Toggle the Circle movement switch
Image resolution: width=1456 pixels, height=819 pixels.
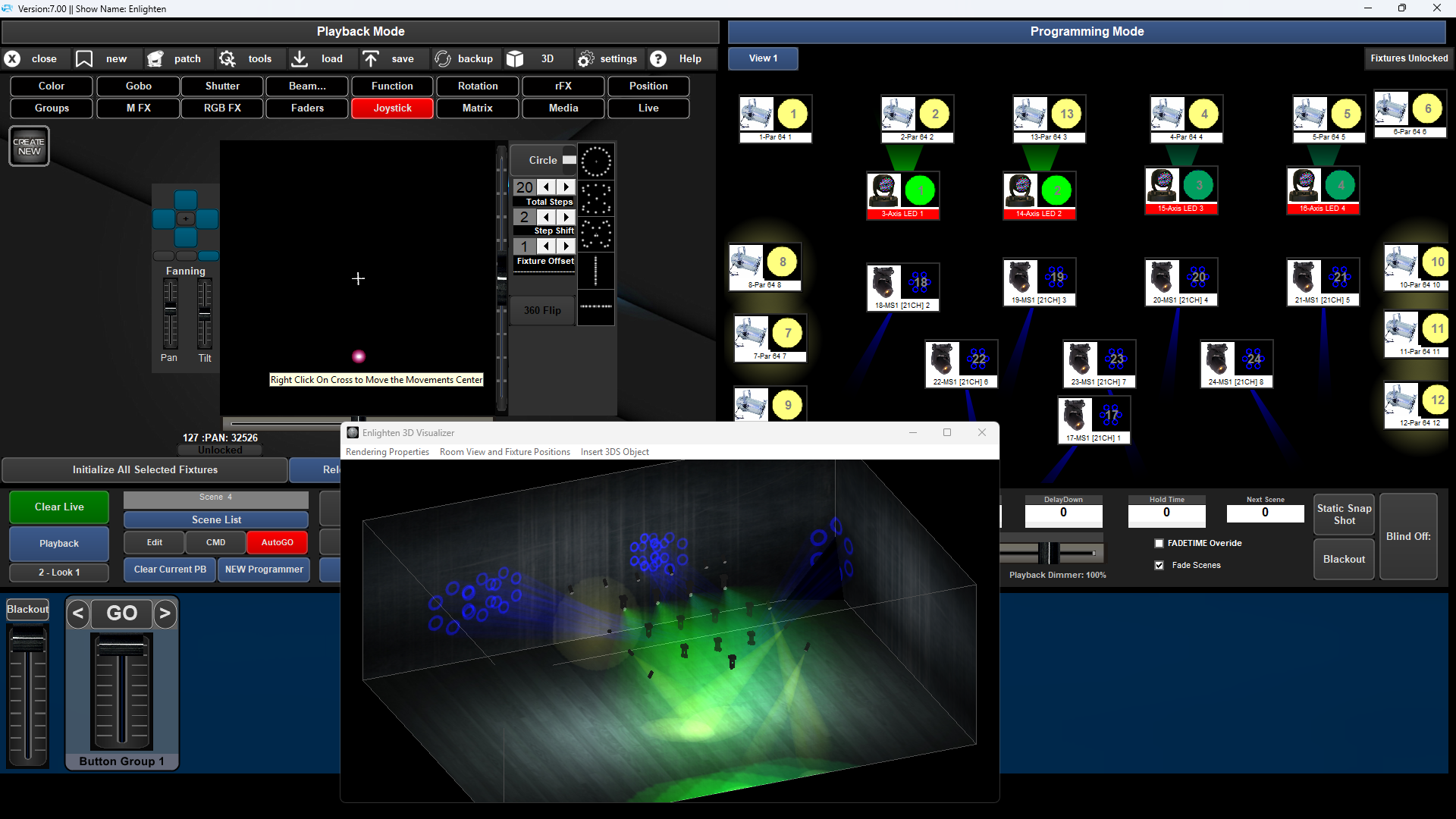(x=569, y=160)
